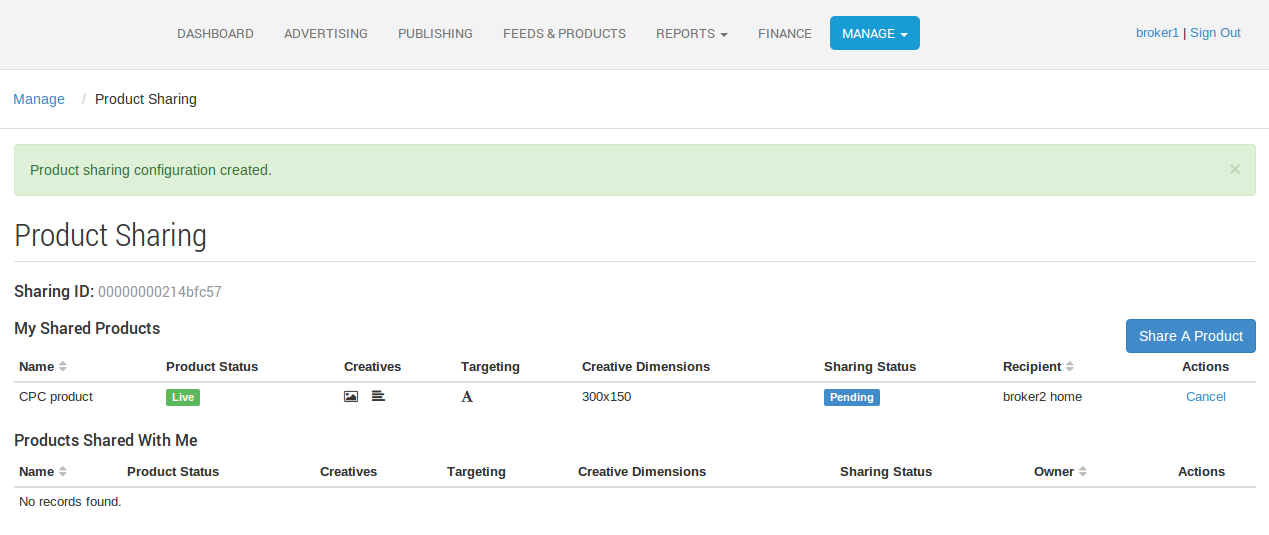
Task: Dismiss the success alert with the X
Action: 1235,169
